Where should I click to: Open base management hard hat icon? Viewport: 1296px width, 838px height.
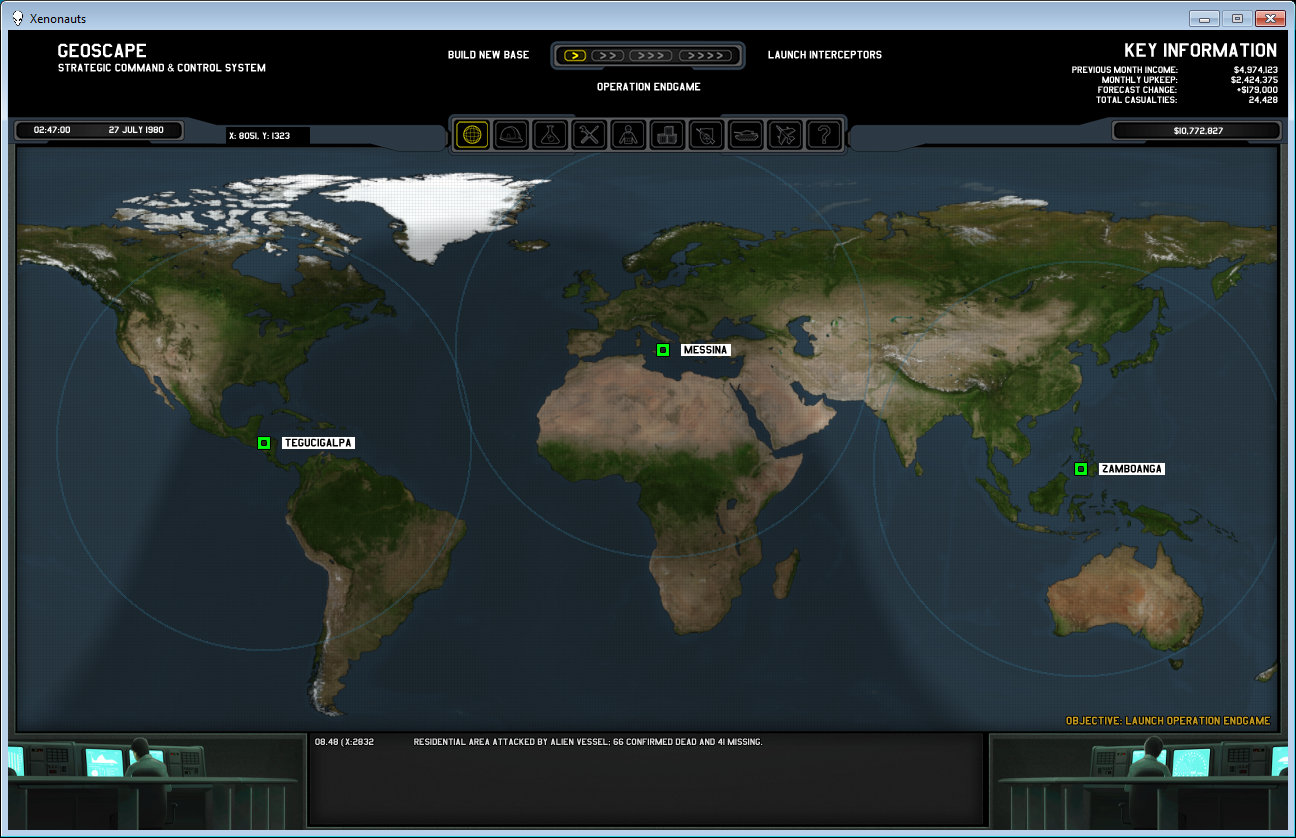511,135
